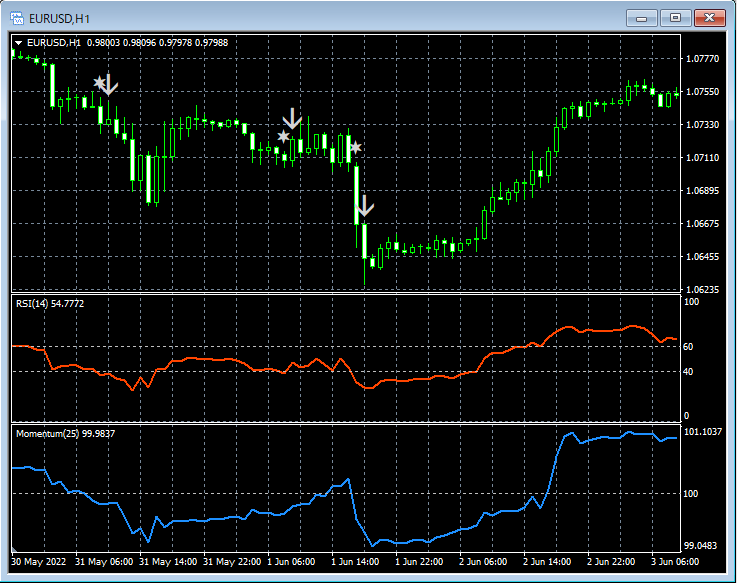Minimize the EURUSD,H1 chart window
The height and width of the screenshot is (583, 738).
tap(641, 18)
